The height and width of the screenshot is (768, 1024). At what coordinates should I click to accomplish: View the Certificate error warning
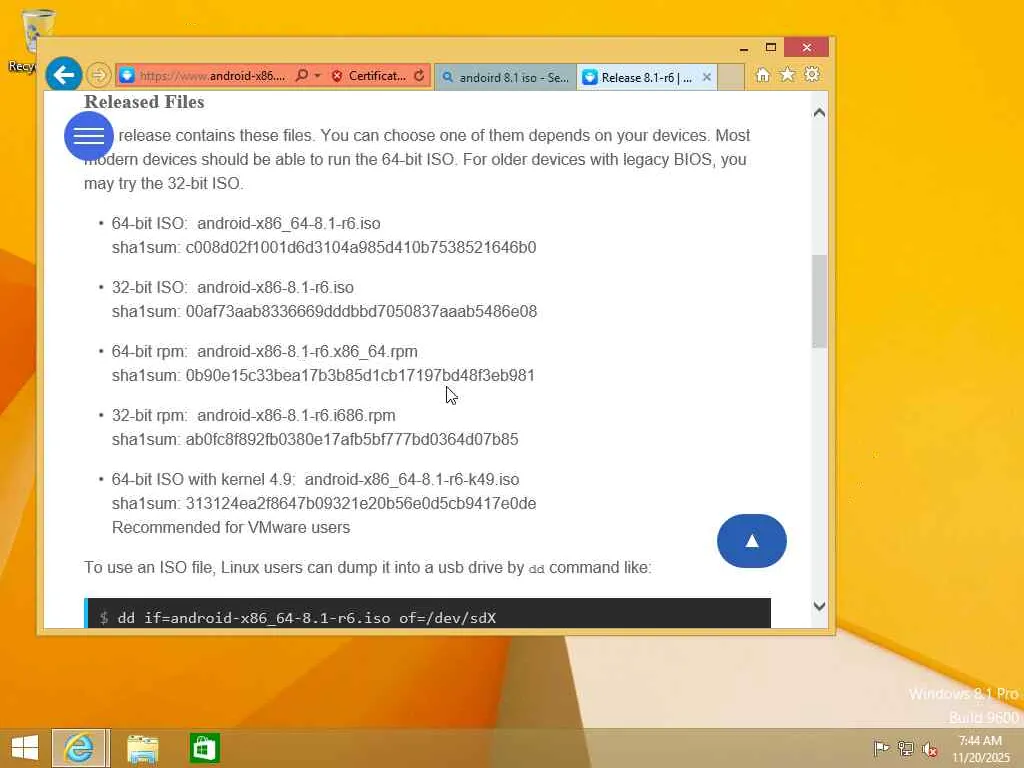pos(368,76)
